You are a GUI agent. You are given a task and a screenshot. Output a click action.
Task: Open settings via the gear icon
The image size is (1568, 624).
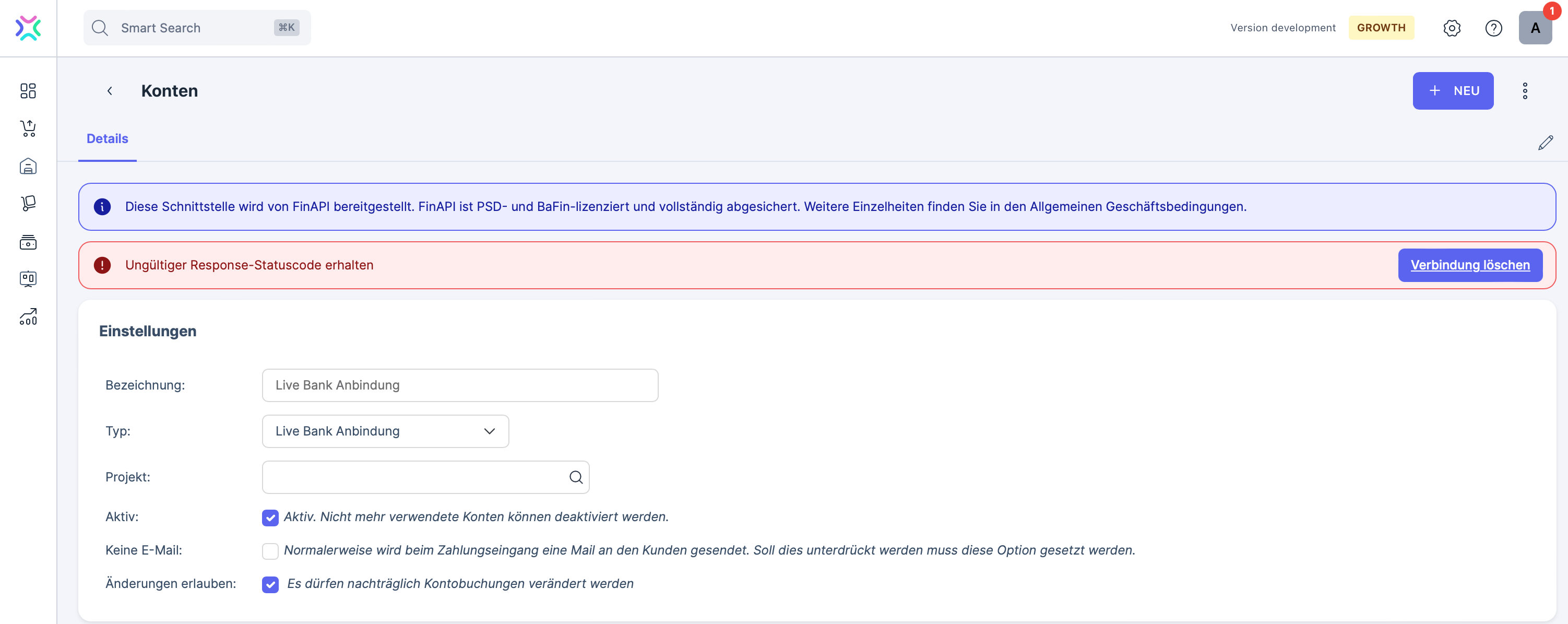[1452, 28]
